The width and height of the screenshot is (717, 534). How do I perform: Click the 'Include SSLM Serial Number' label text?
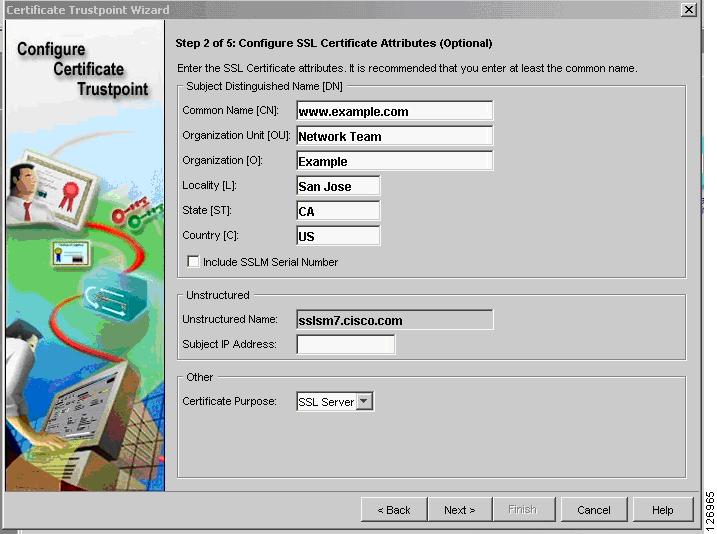pos(271,262)
